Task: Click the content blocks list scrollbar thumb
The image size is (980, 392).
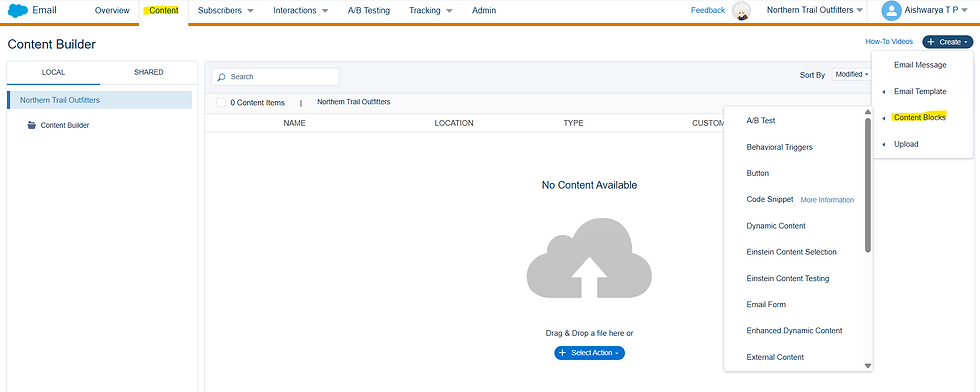Action: point(868,185)
